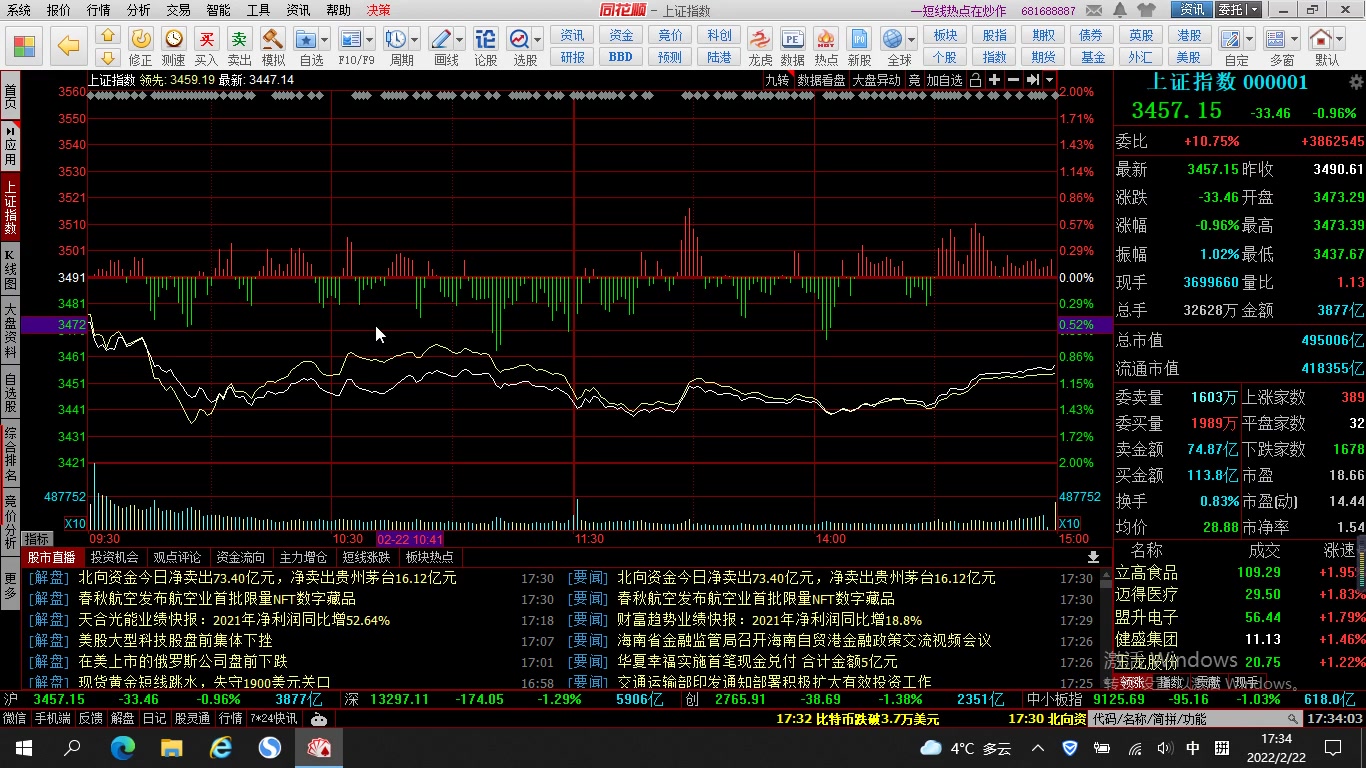1366x768 pixels.
Task: Switch to the 资金流向 tab
Action: coord(240,557)
